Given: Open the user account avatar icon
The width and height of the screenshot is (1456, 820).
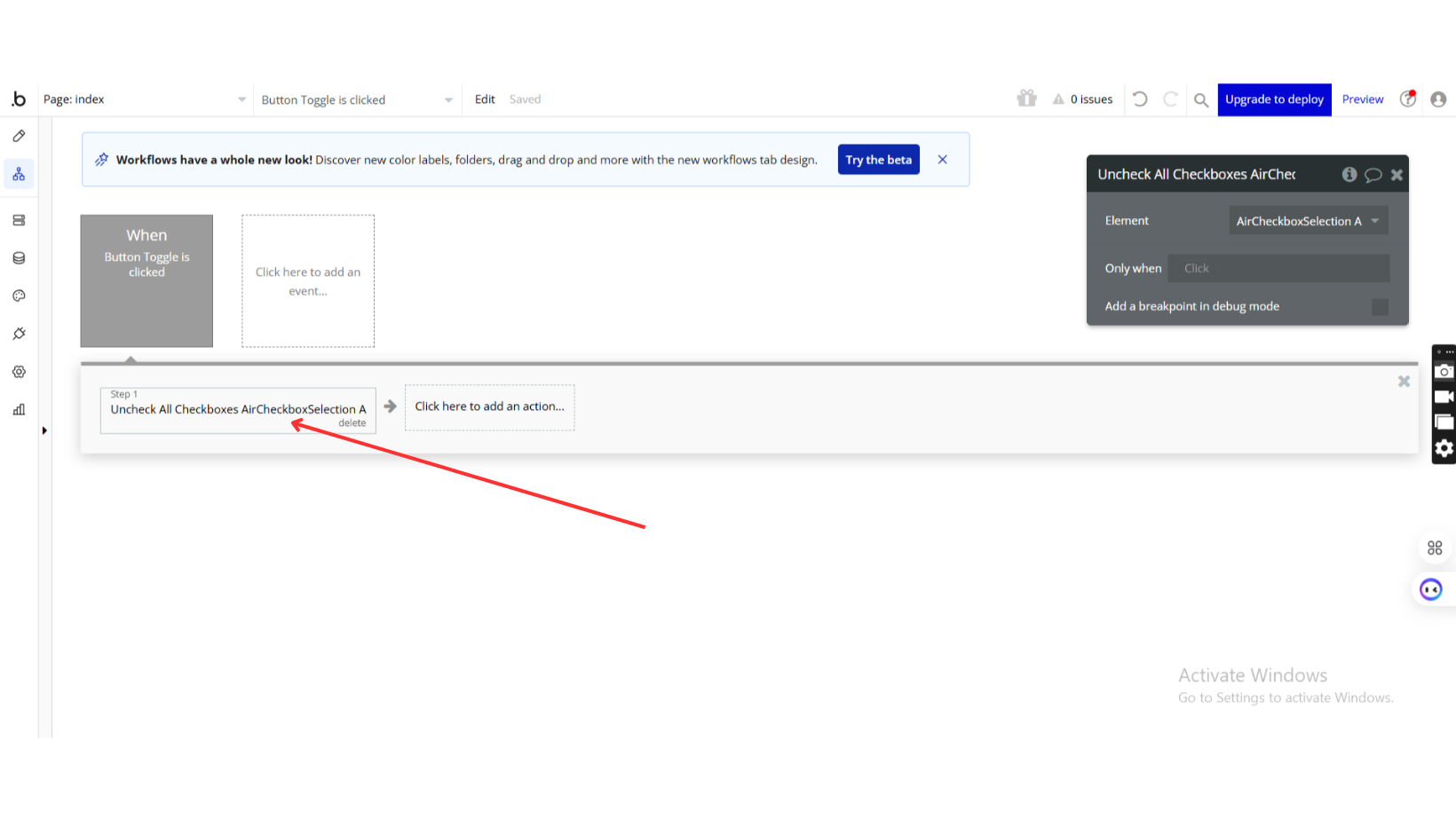Looking at the screenshot, I should click(1438, 99).
